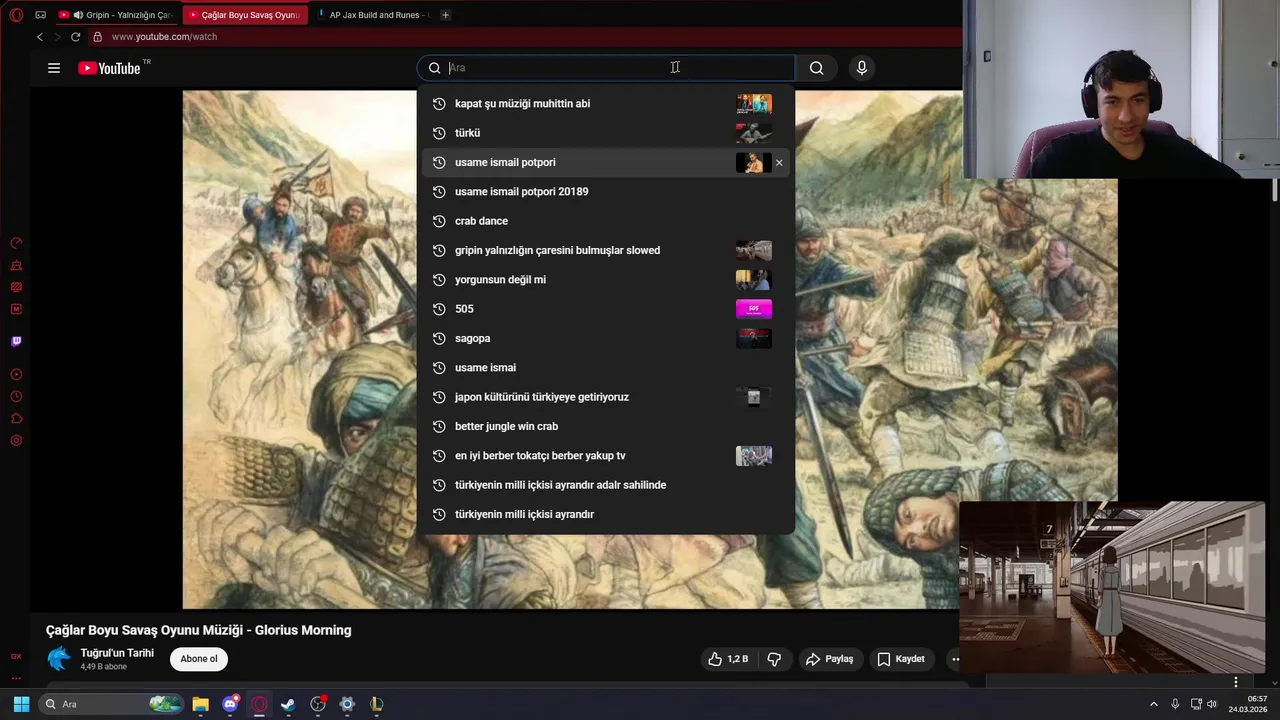Select suggestion 'türkiyenin milli içkisi ayrandır adalr sahilinde'
Screen dimensions: 1280x720
[x=606, y=485]
